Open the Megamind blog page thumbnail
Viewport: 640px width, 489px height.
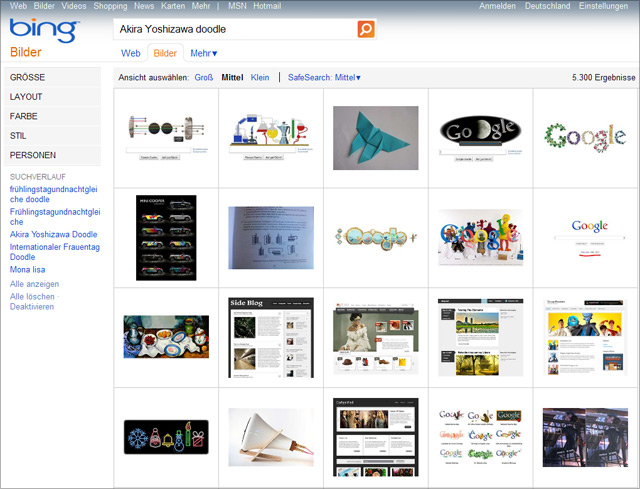tap(585, 337)
